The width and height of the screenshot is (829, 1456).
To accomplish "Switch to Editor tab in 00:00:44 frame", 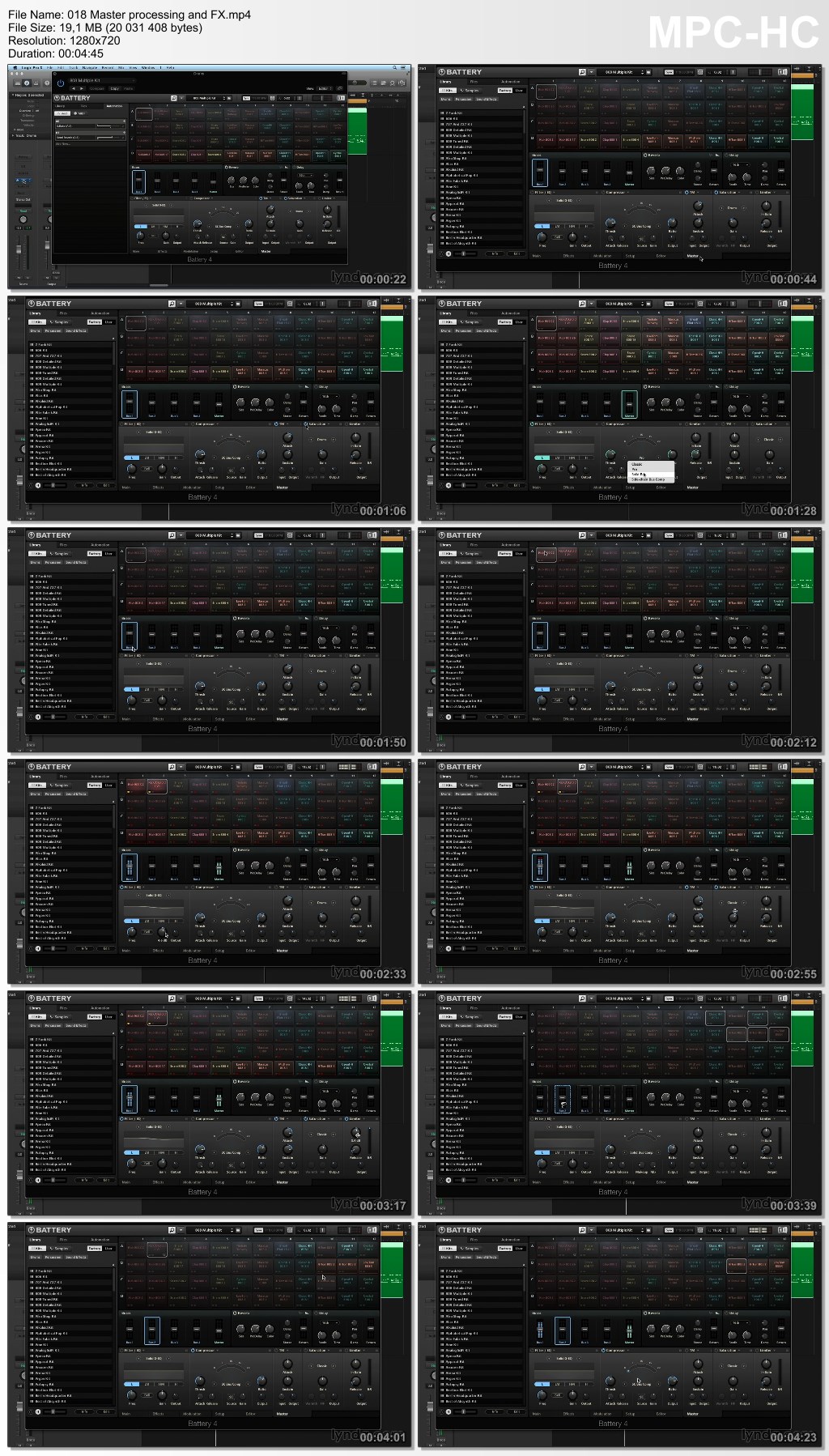I will click(x=661, y=256).
